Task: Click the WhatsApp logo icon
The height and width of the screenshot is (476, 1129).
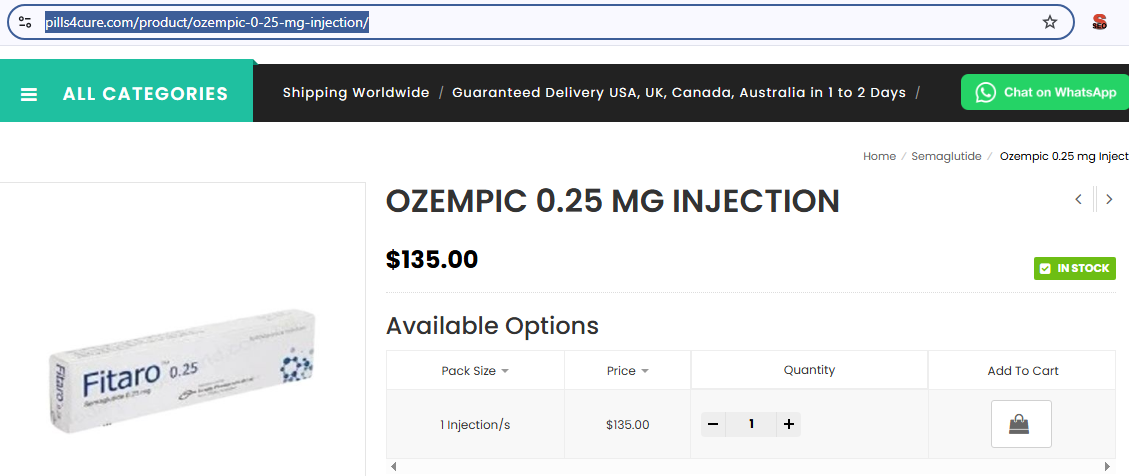Action: point(986,92)
